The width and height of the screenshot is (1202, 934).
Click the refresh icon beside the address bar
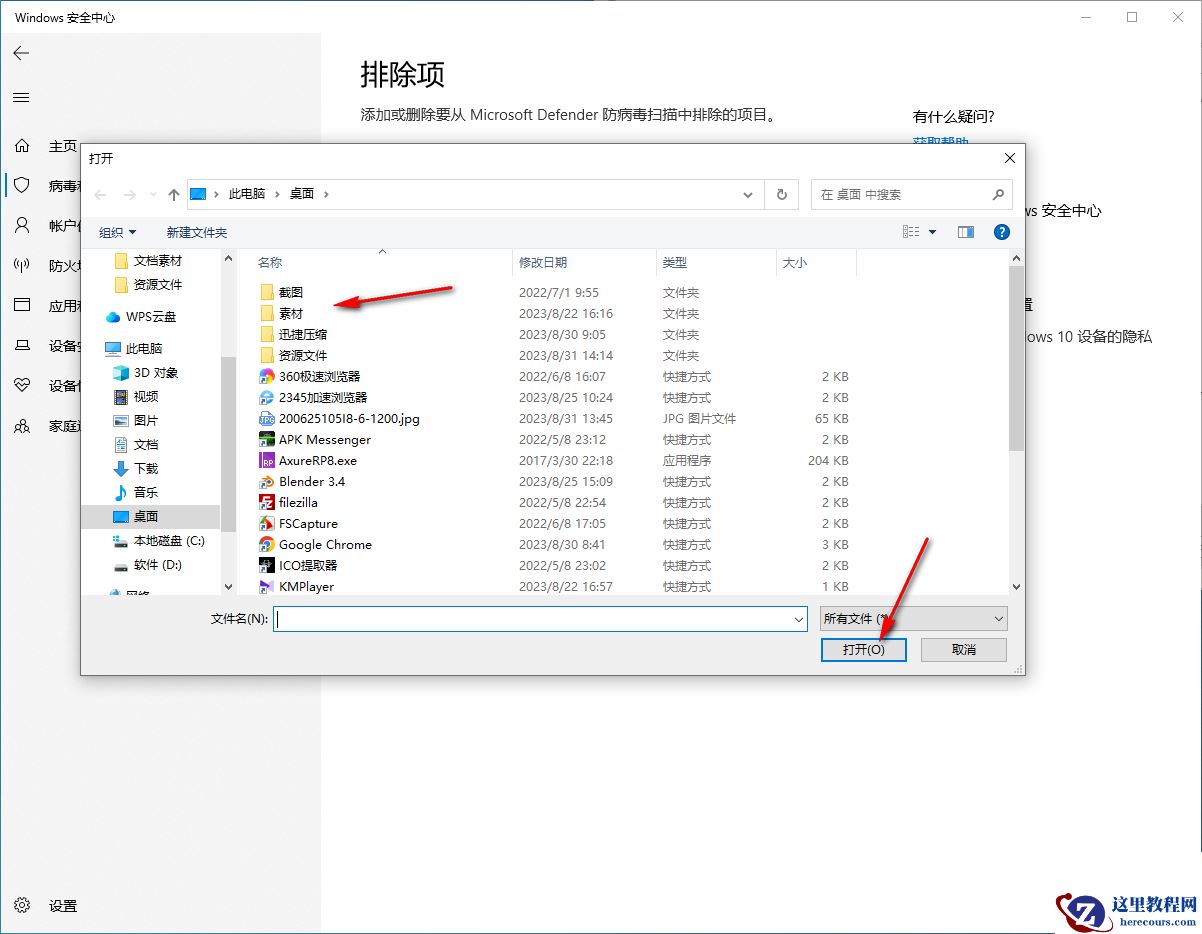(781, 195)
